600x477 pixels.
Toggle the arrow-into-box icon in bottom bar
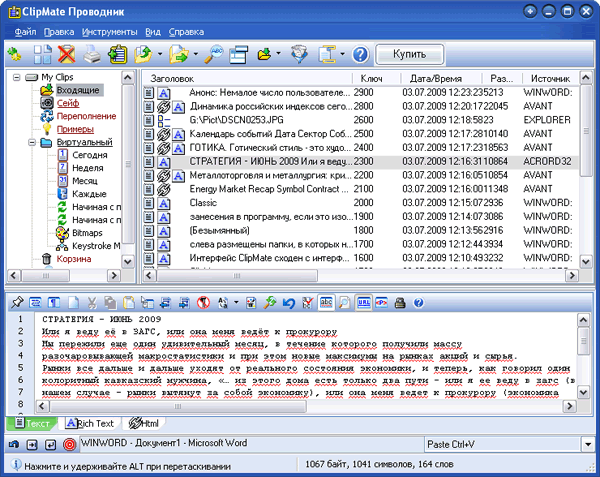point(32,444)
